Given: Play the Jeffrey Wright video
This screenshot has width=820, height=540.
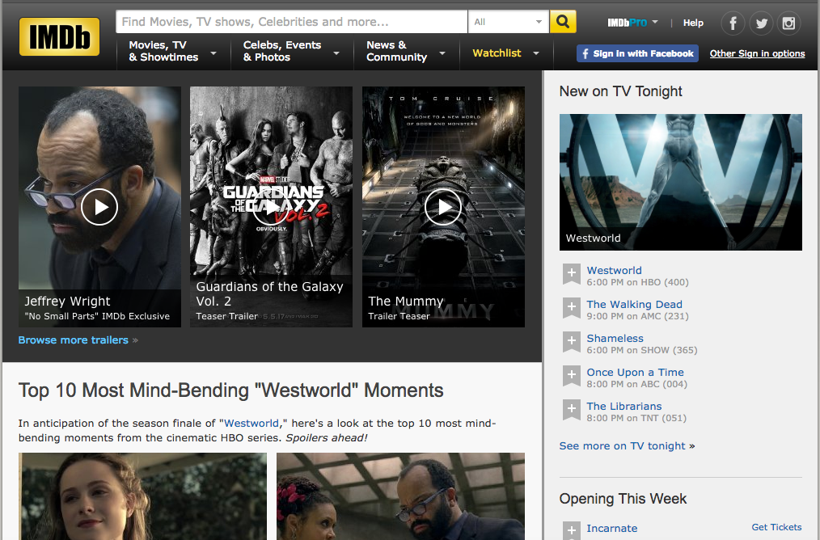Looking at the screenshot, I should click(x=99, y=207).
